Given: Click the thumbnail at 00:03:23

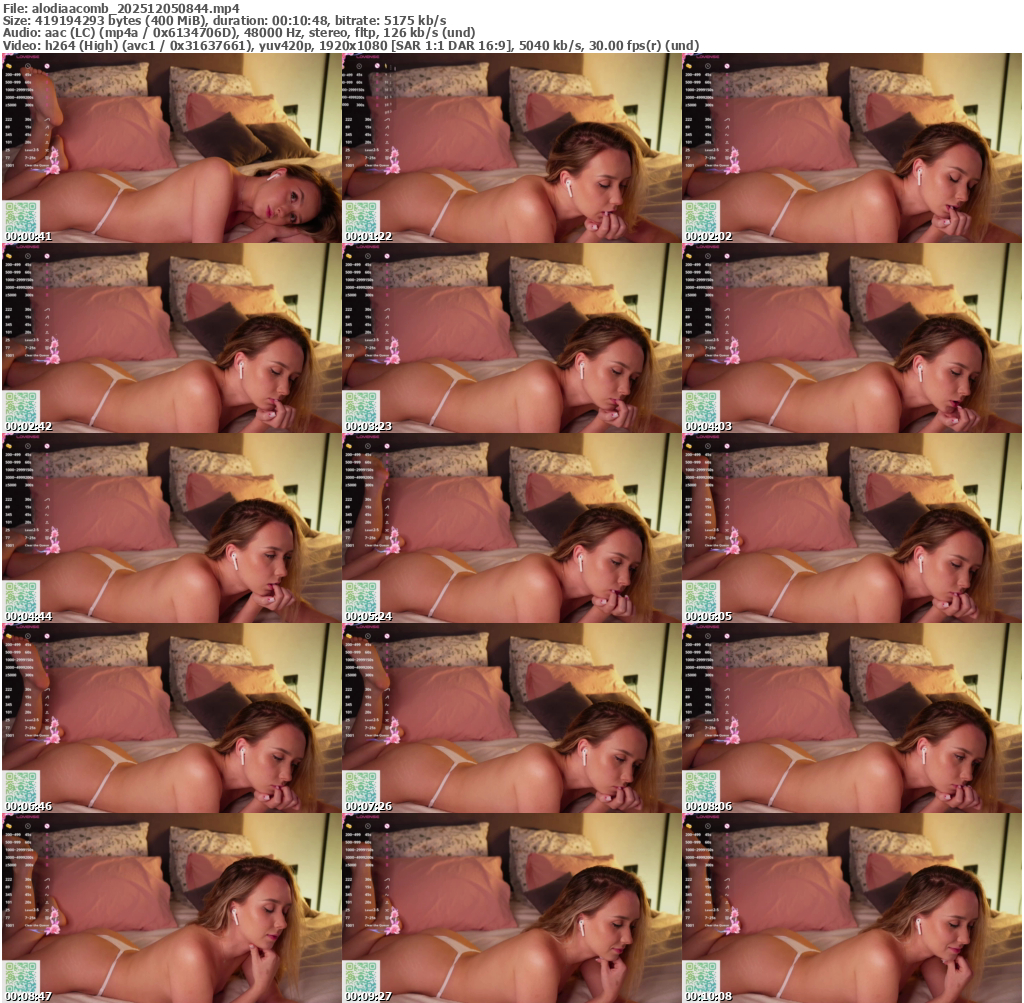Looking at the screenshot, I should pyautogui.click(x=511, y=338).
